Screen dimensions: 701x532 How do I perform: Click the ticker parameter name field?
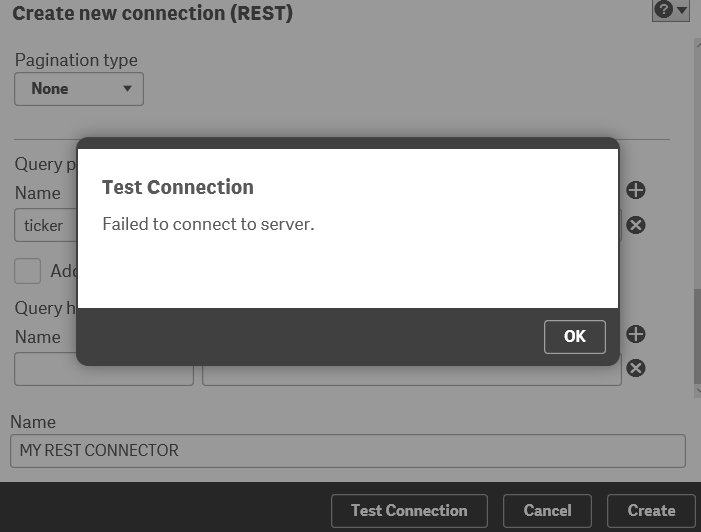point(47,225)
